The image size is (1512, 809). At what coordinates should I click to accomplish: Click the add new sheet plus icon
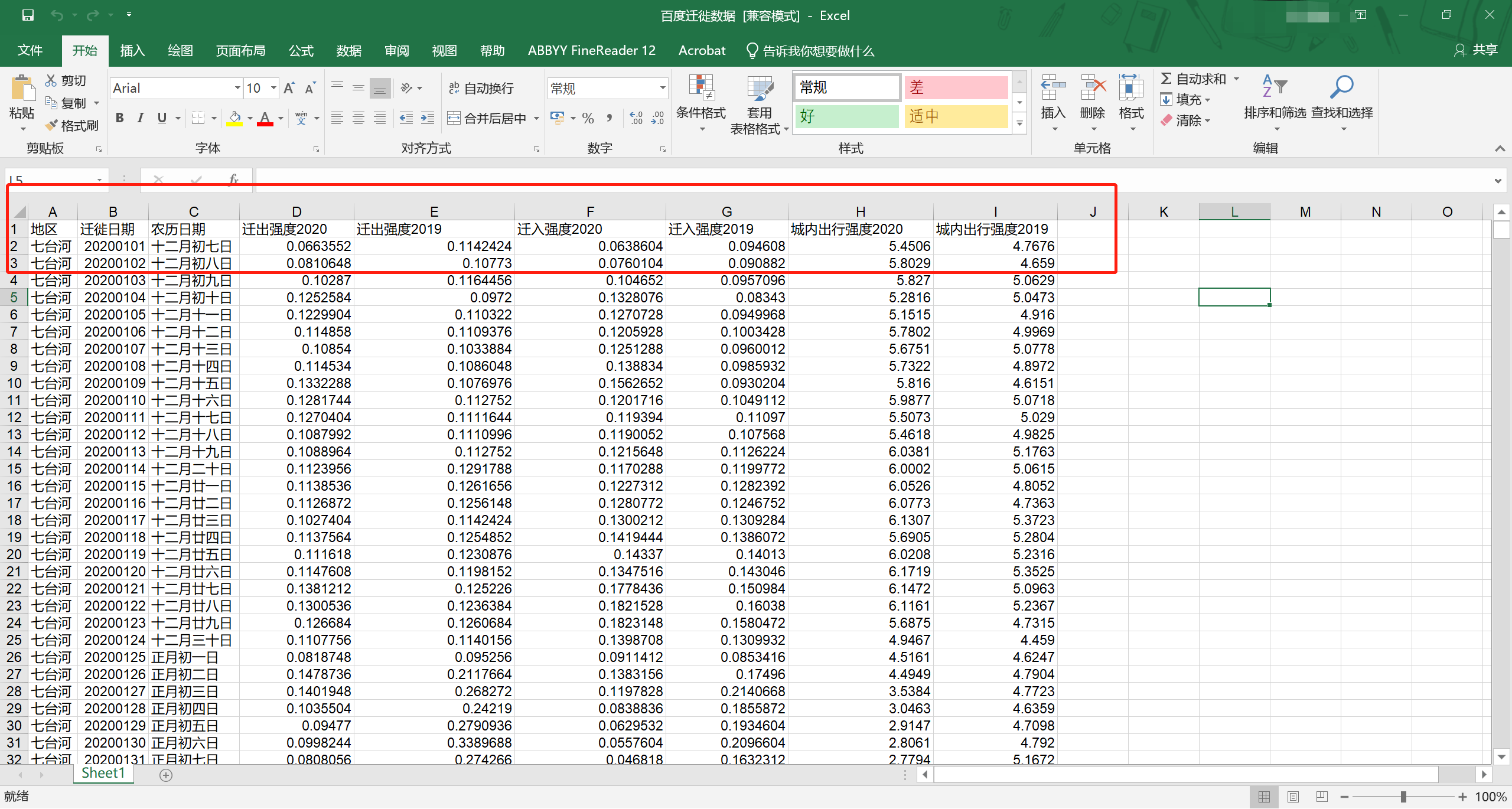(x=166, y=775)
